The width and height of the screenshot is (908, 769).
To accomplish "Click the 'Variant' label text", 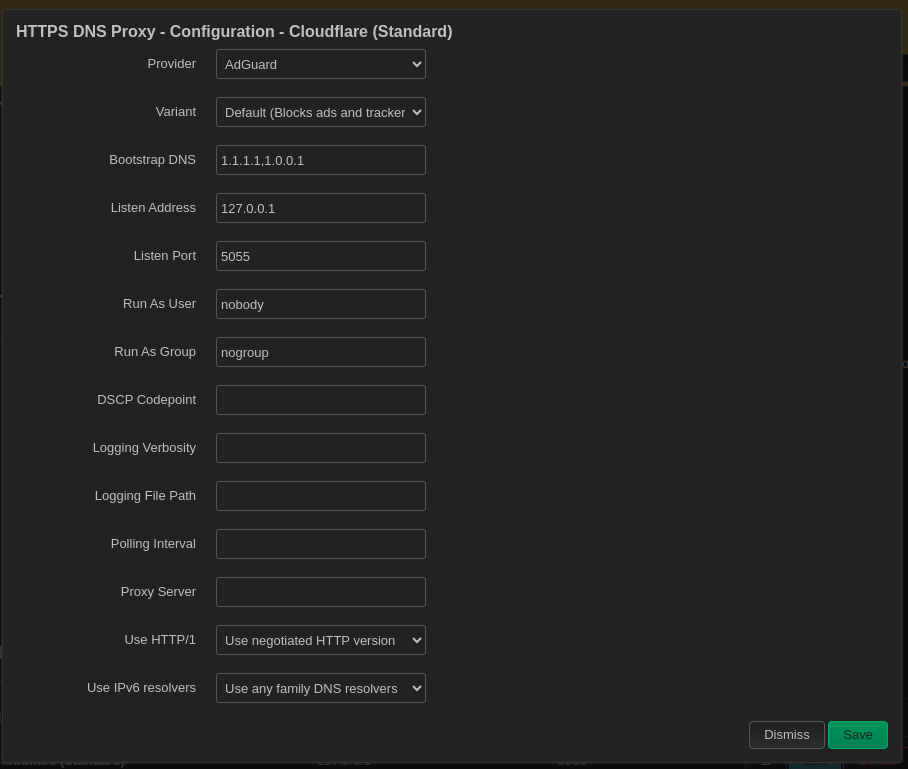I will 176,112.
